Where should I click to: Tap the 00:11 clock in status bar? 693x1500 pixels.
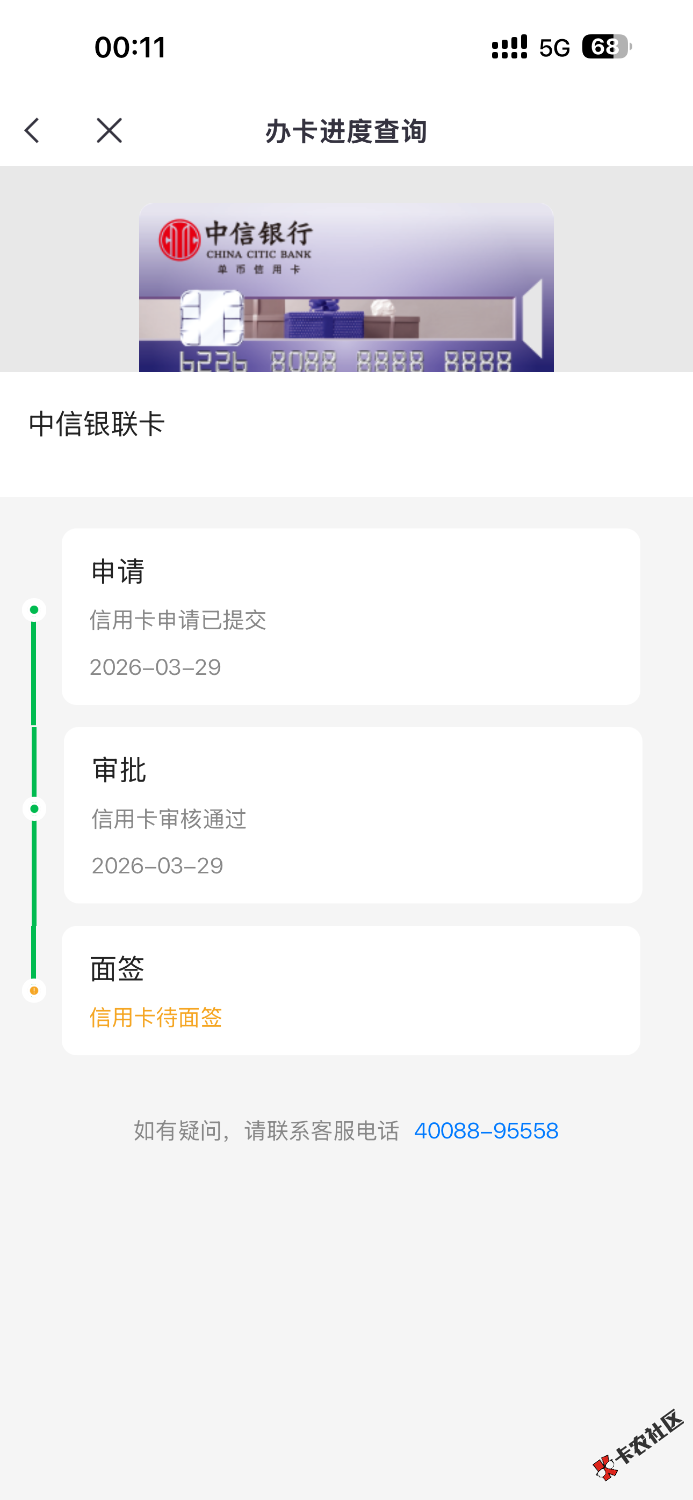[130, 47]
